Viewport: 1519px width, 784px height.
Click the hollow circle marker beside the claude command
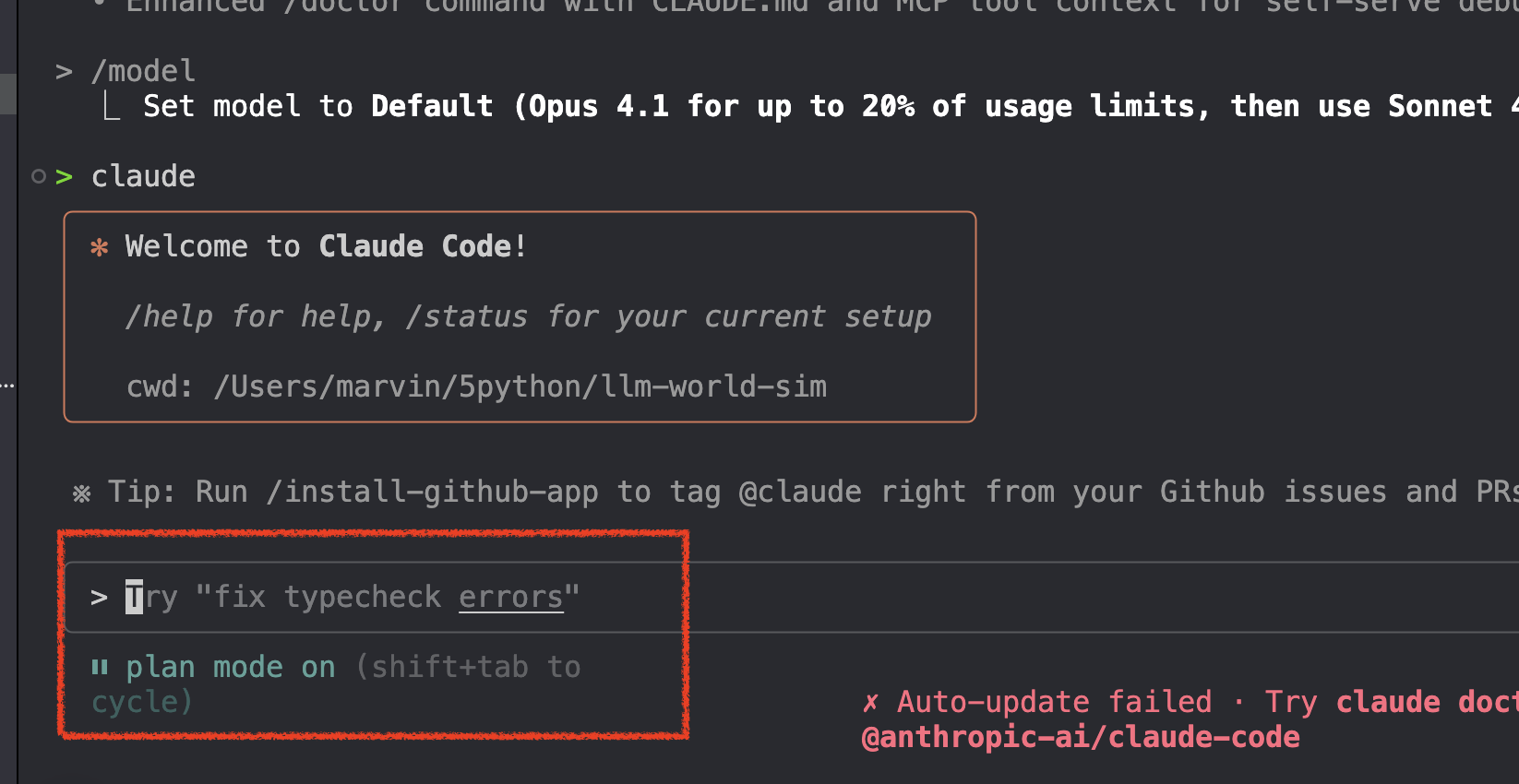point(39,176)
